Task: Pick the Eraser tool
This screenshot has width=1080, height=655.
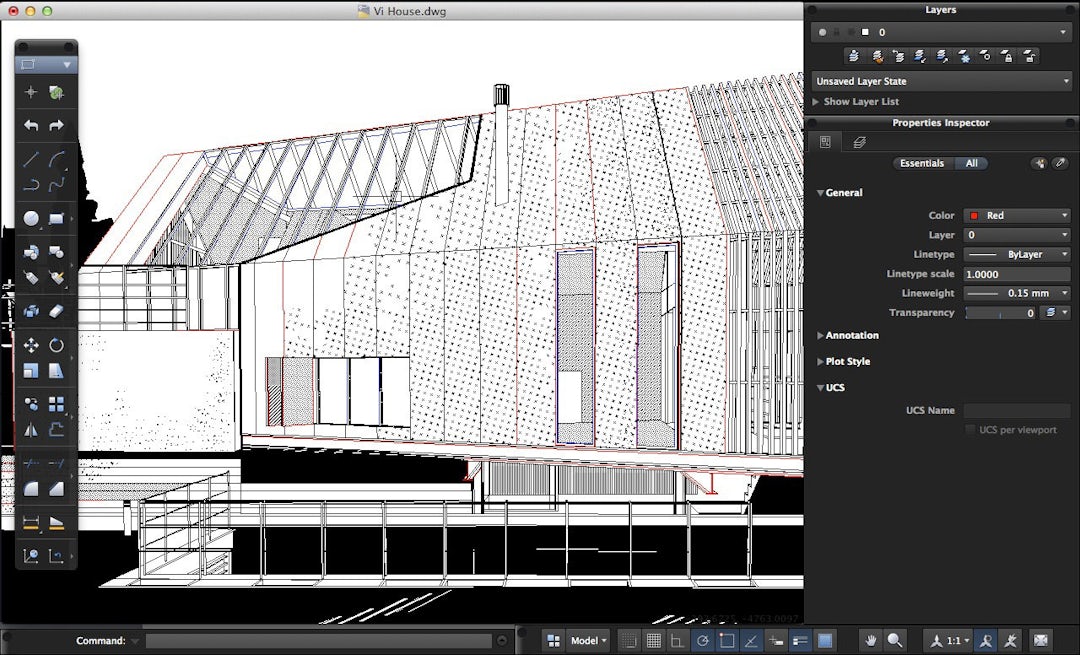Action: 56,311
